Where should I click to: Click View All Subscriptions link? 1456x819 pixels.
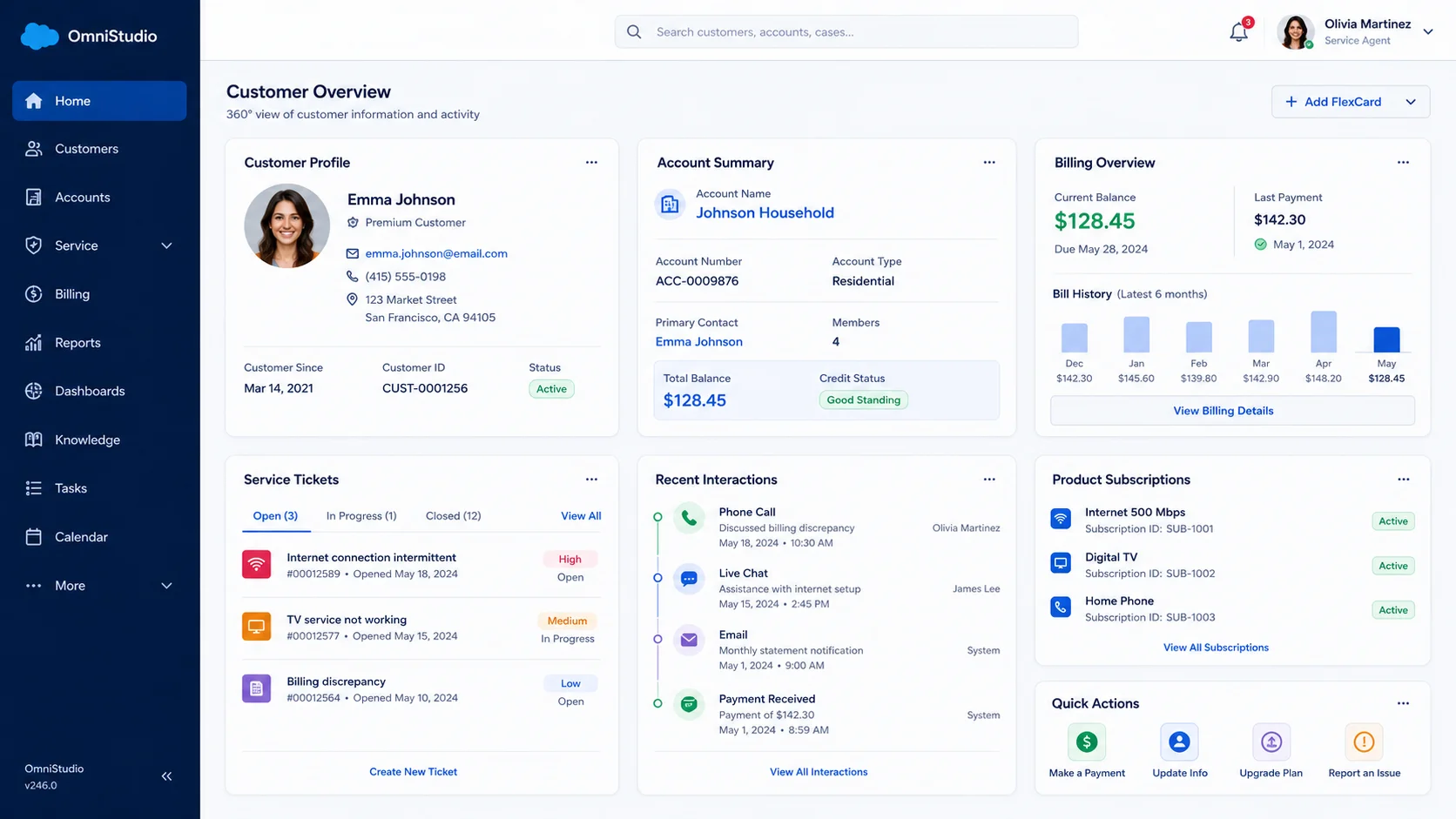pos(1216,648)
